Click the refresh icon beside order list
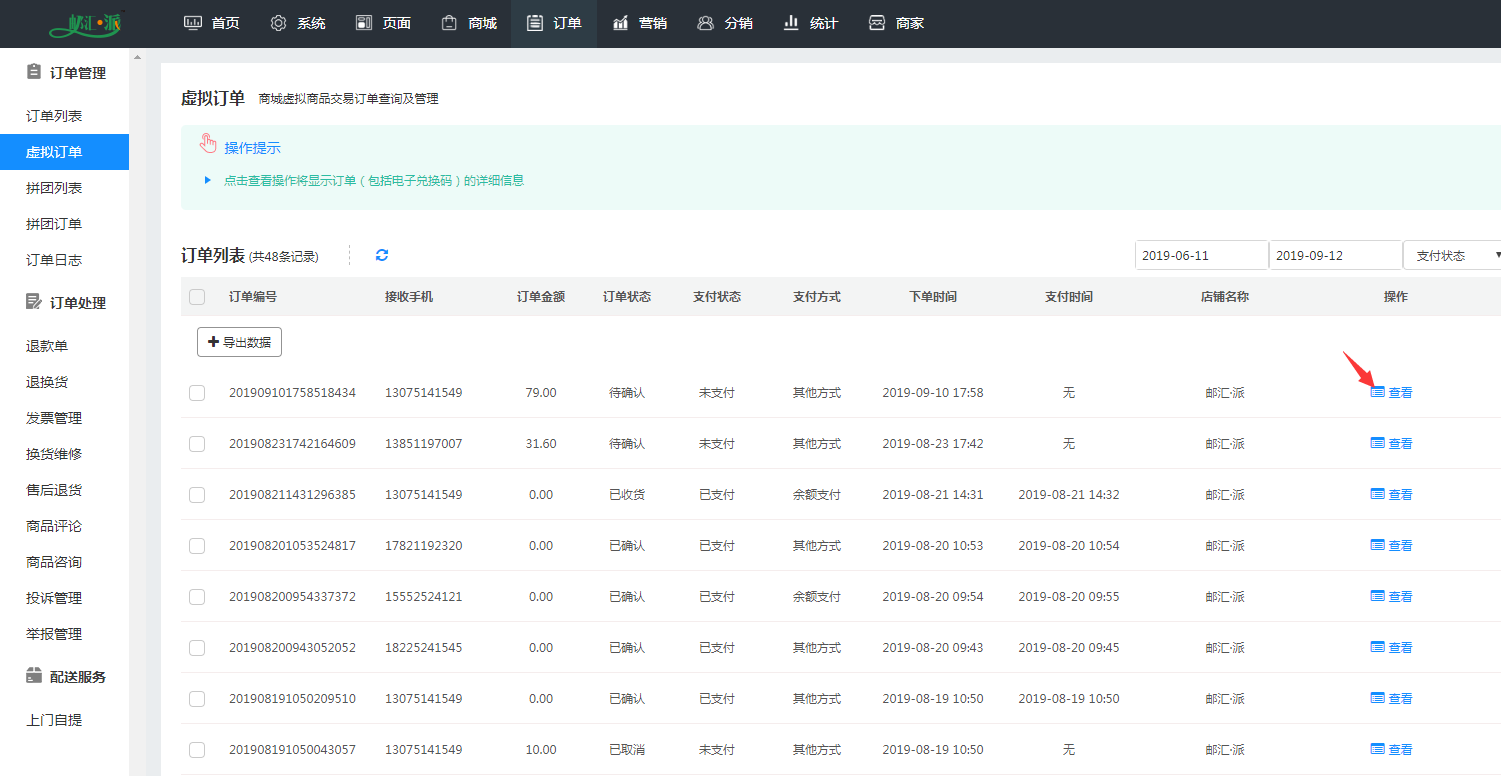Screen dimensions: 1501x776 tap(382, 255)
